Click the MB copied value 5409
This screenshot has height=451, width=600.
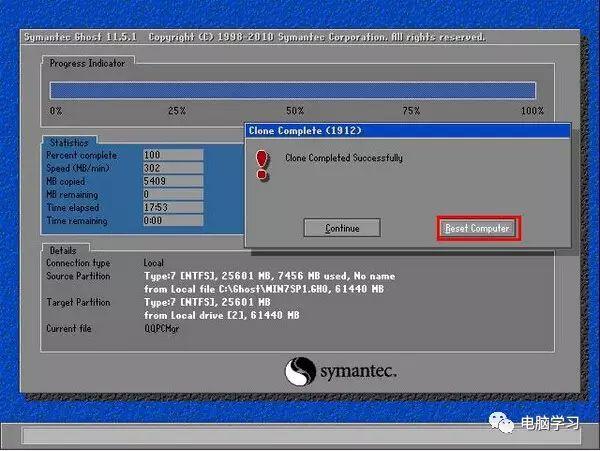point(172,181)
